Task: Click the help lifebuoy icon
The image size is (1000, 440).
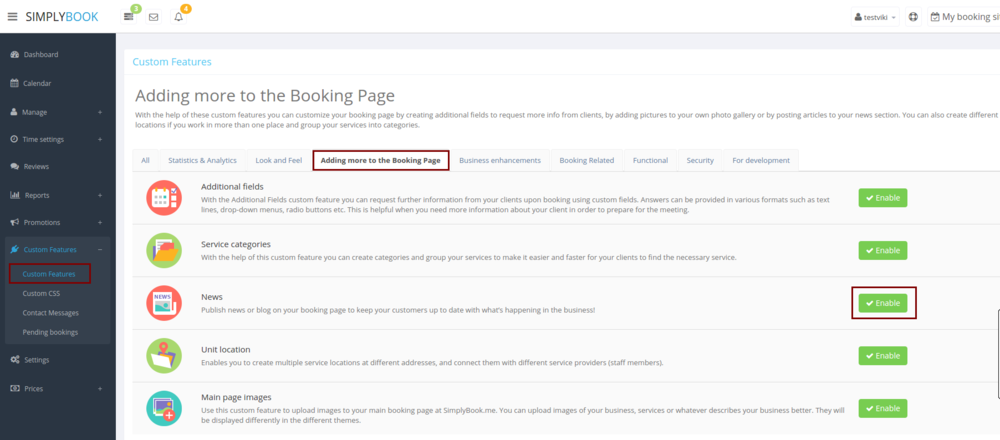Action: 913,17
